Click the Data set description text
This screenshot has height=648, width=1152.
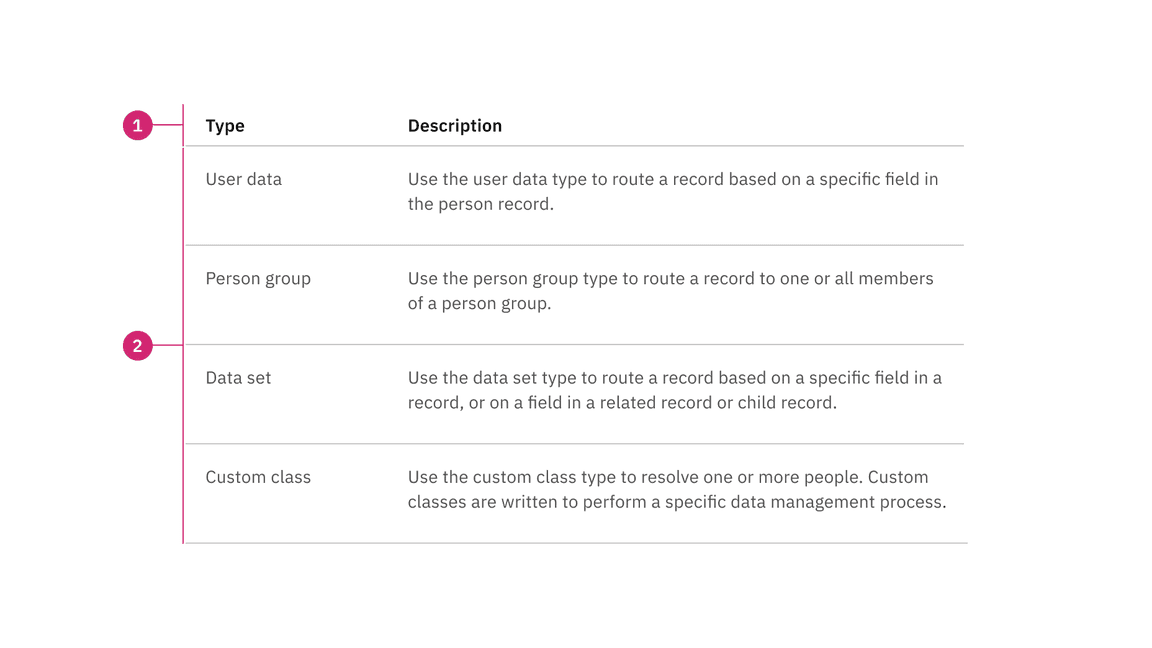pyautogui.click(x=674, y=390)
